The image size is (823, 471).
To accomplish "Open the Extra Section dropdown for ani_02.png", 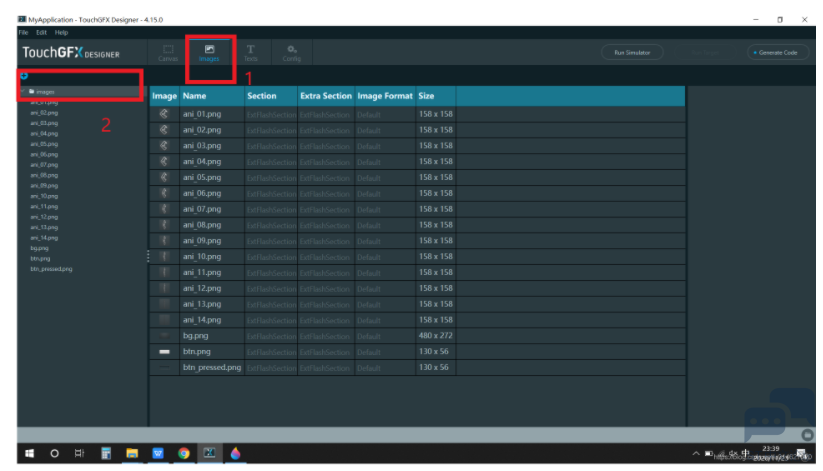I will (x=326, y=130).
